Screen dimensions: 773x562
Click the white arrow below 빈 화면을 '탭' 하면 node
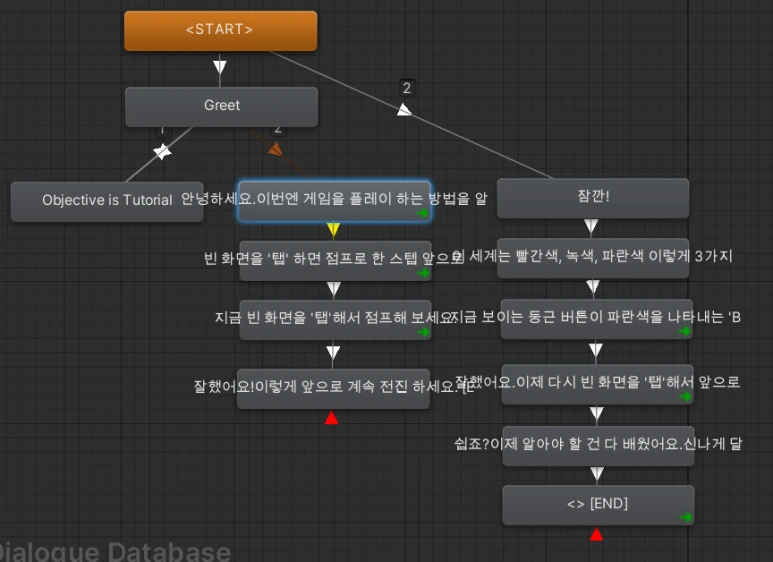[x=334, y=288]
